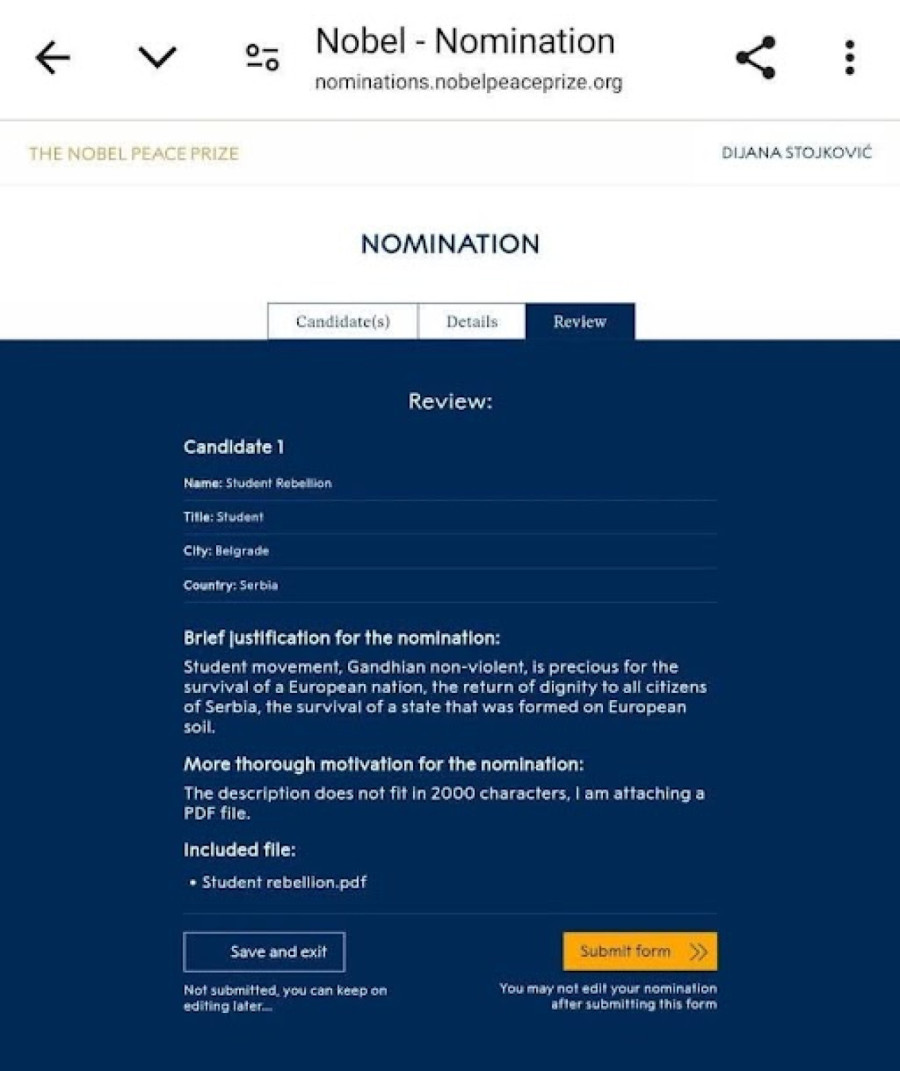Screen dimensions: 900x1071
Task: Open site settings tune icon
Action: click(263, 58)
